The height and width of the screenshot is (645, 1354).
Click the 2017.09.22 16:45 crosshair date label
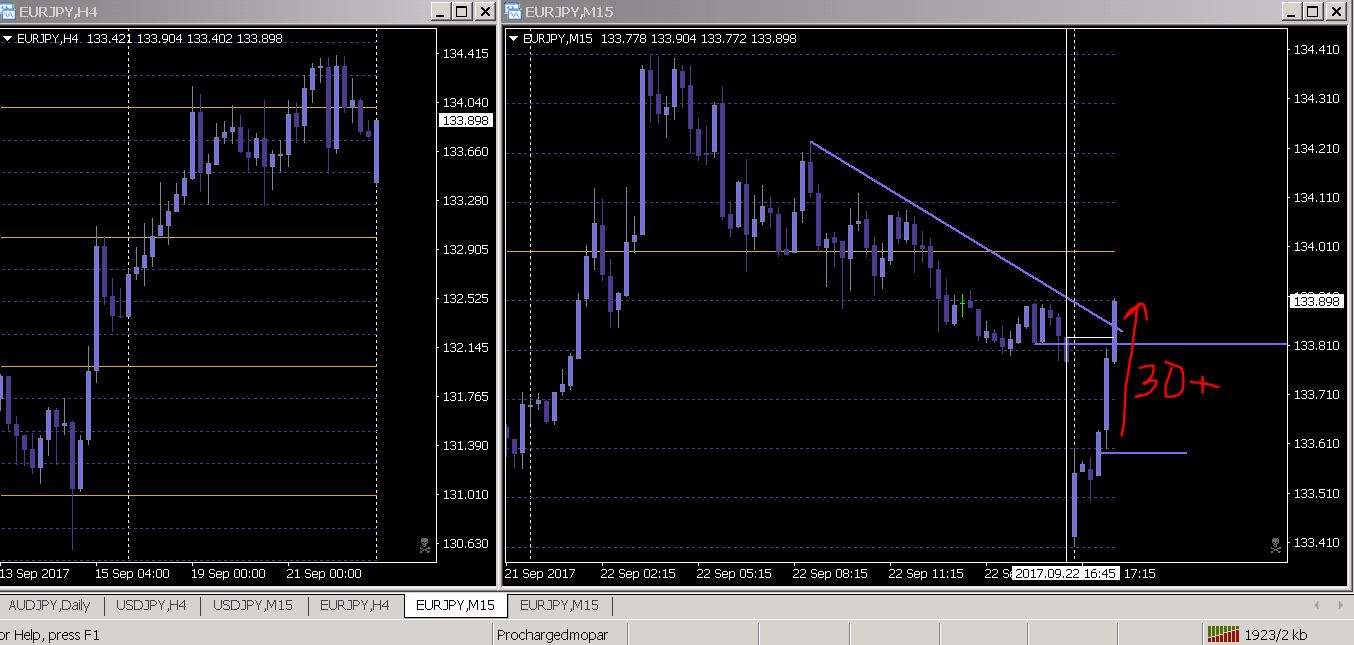tap(1066, 574)
